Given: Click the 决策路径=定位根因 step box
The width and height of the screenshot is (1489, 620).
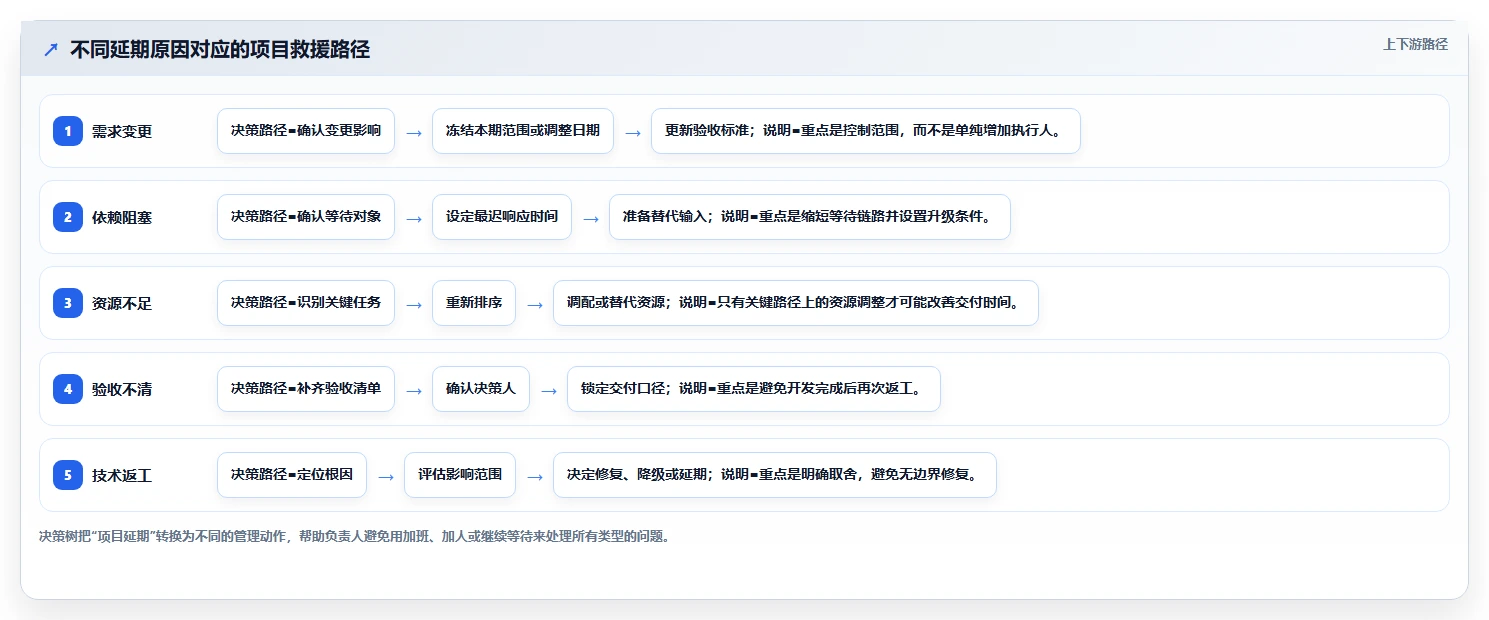Looking at the screenshot, I should click(x=292, y=475).
